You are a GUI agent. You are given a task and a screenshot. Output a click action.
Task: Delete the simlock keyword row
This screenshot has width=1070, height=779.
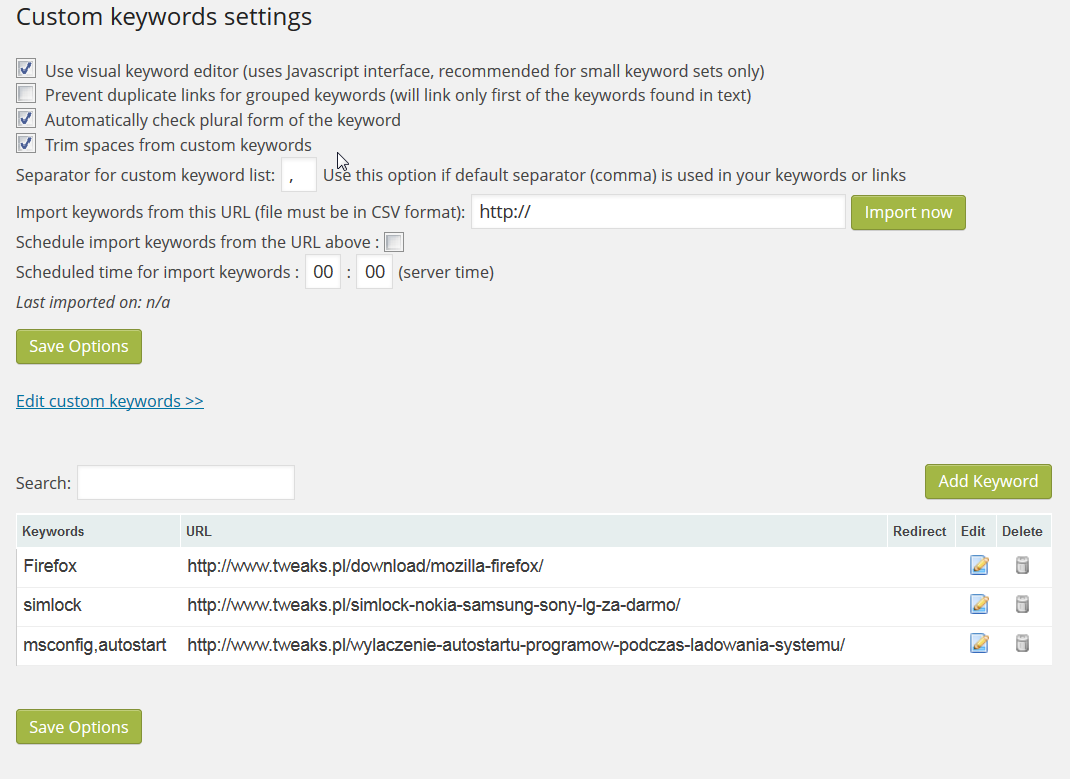pos(1022,604)
